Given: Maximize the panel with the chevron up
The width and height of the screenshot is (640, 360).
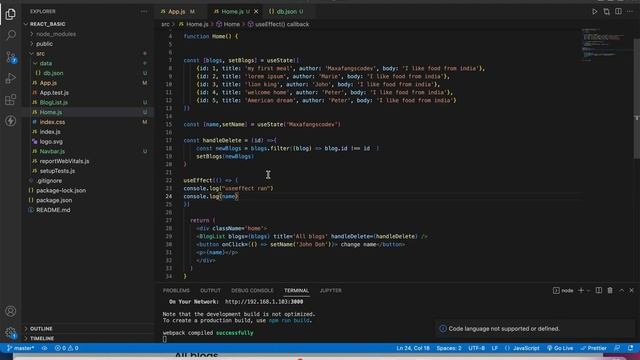Looking at the screenshot, I should (621, 290).
